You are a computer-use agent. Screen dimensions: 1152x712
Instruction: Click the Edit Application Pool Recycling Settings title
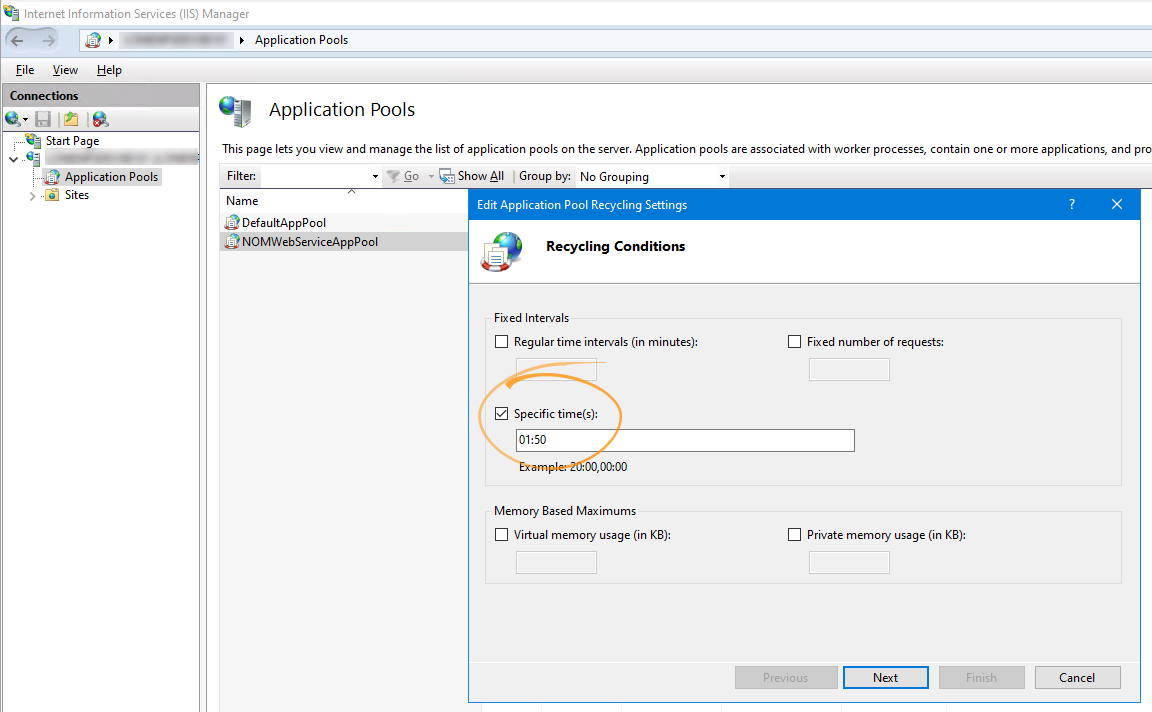point(582,204)
